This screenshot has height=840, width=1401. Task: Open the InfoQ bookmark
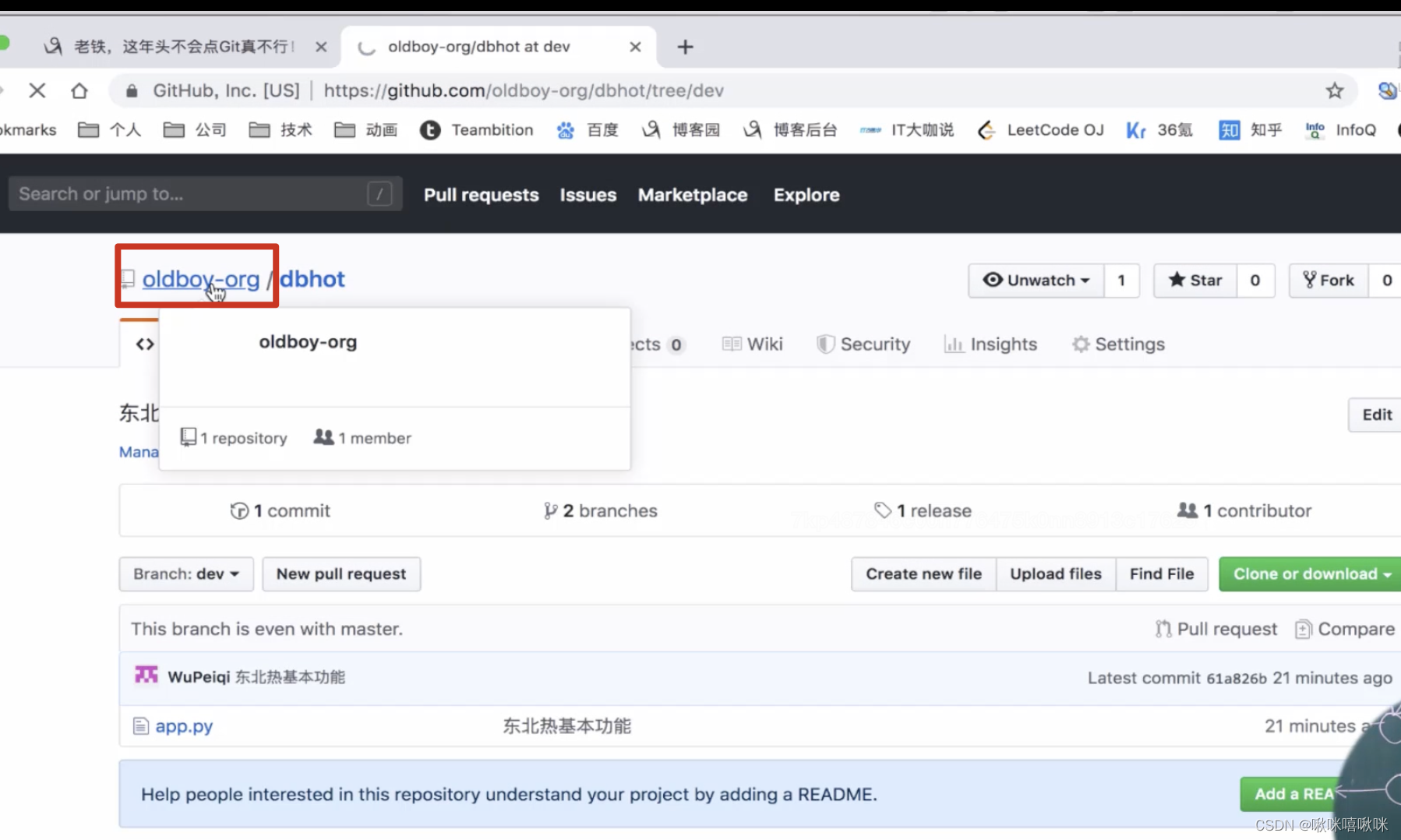pos(1341,130)
